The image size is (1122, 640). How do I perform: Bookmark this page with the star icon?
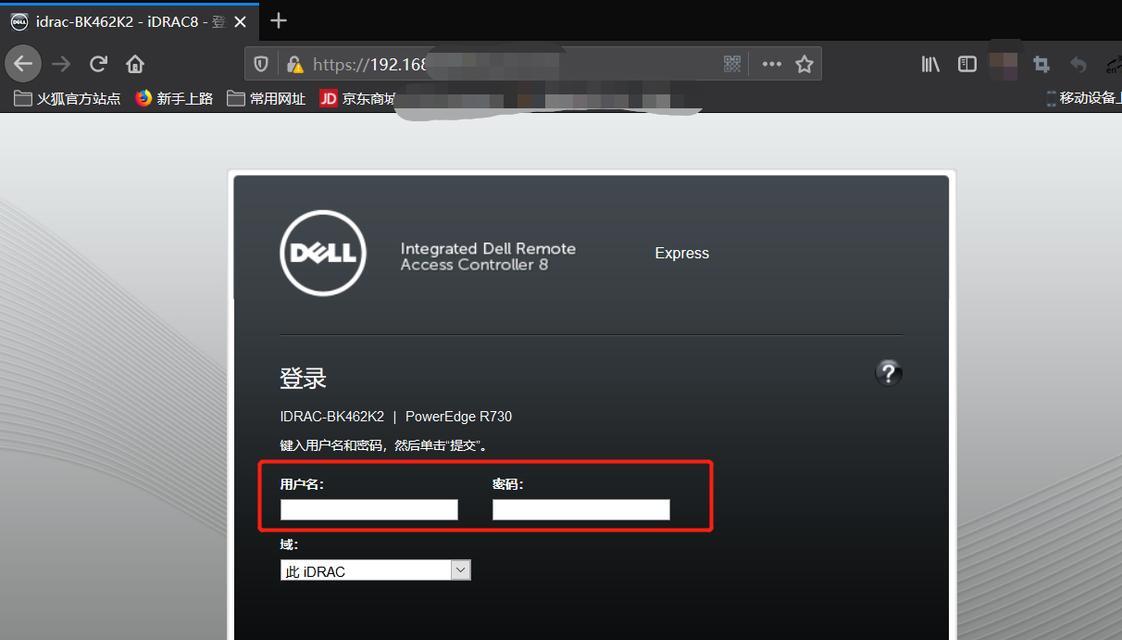click(x=804, y=64)
